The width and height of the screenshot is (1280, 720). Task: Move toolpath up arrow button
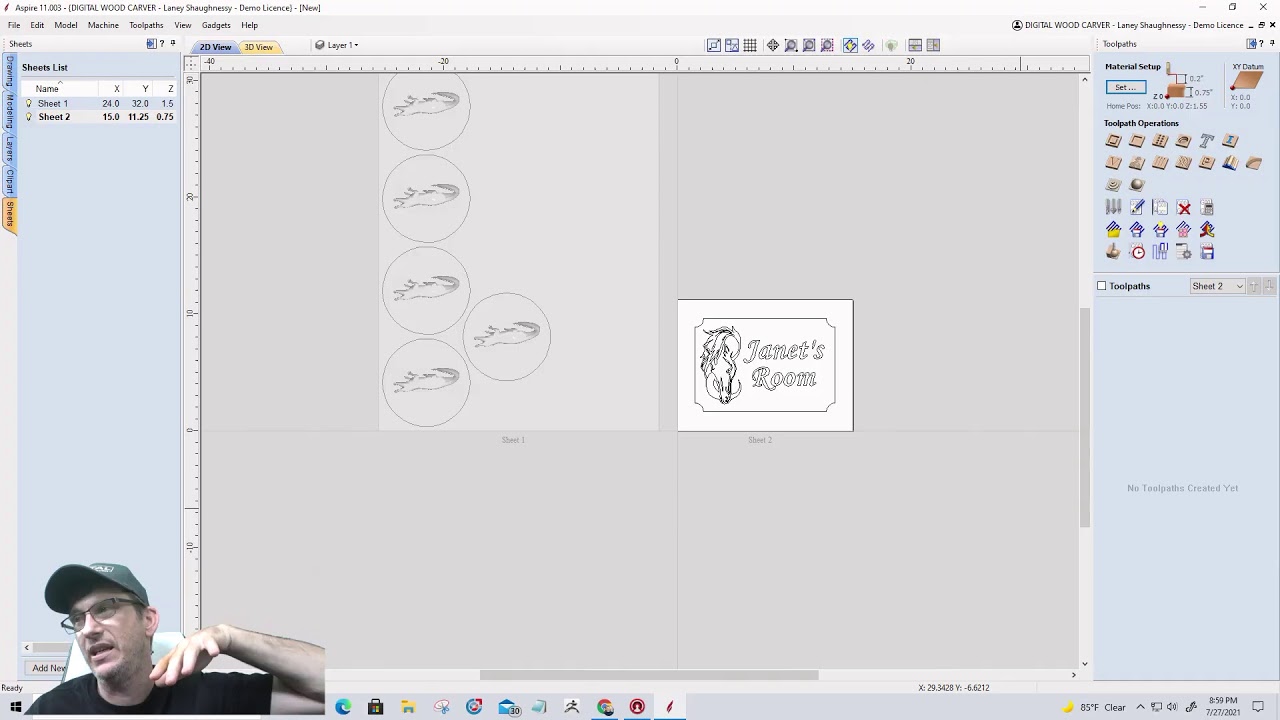coord(1256,286)
